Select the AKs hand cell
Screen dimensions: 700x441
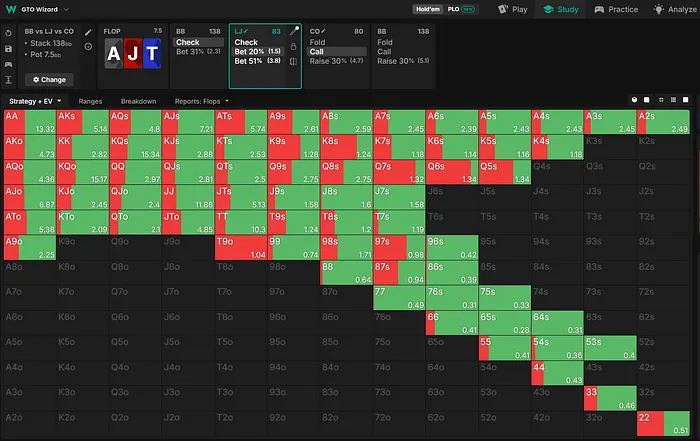tap(83, 122)
